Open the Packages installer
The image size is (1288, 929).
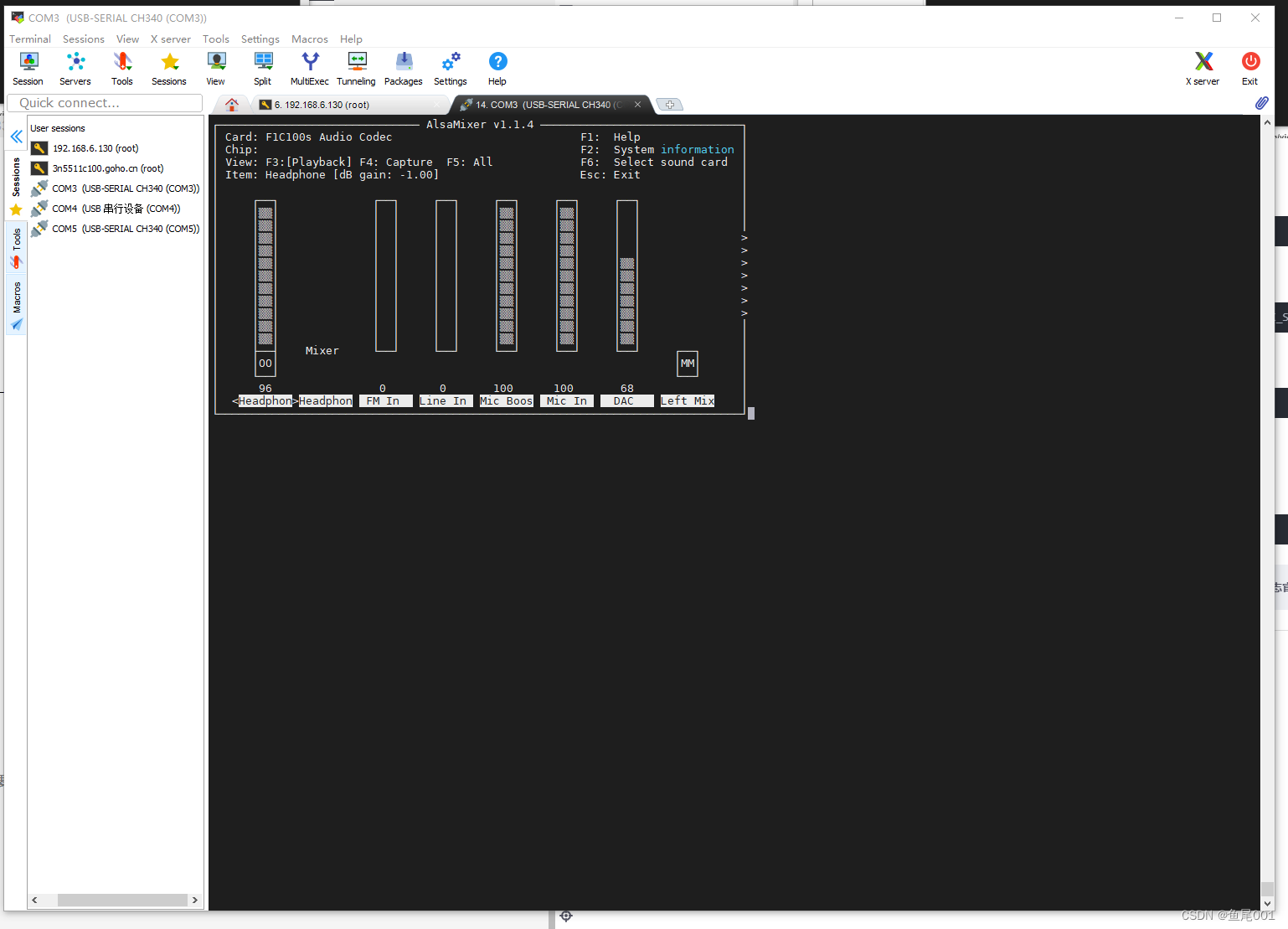403,67
